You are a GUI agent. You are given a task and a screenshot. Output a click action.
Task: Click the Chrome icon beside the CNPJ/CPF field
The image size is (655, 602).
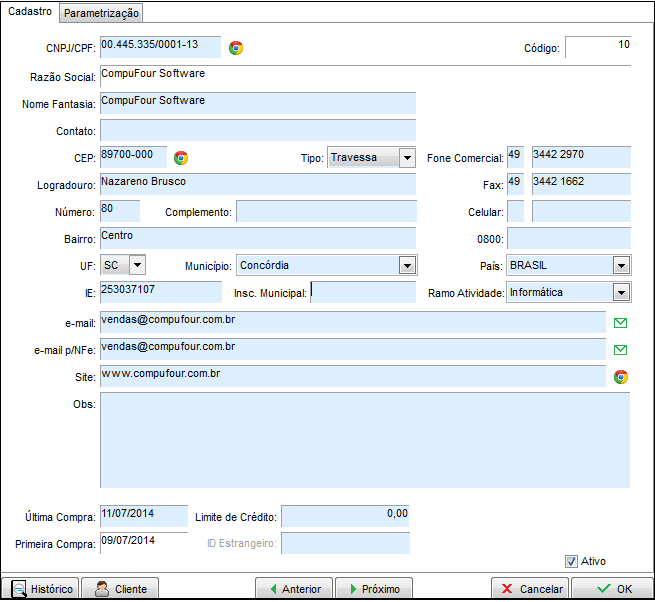point(236,48)
